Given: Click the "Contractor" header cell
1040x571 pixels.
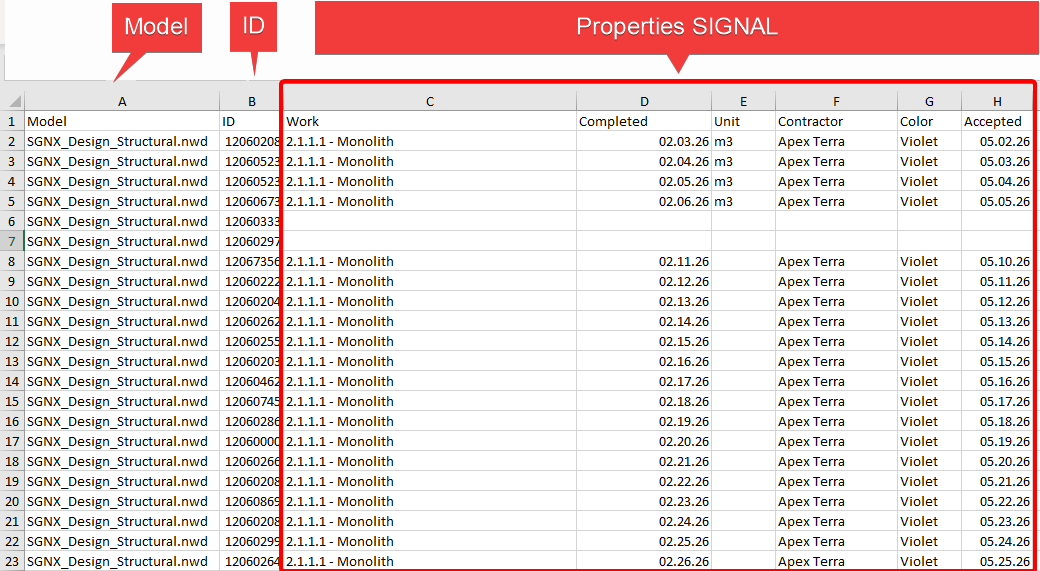Looking at the screenshot, I should tap(836, 121).
